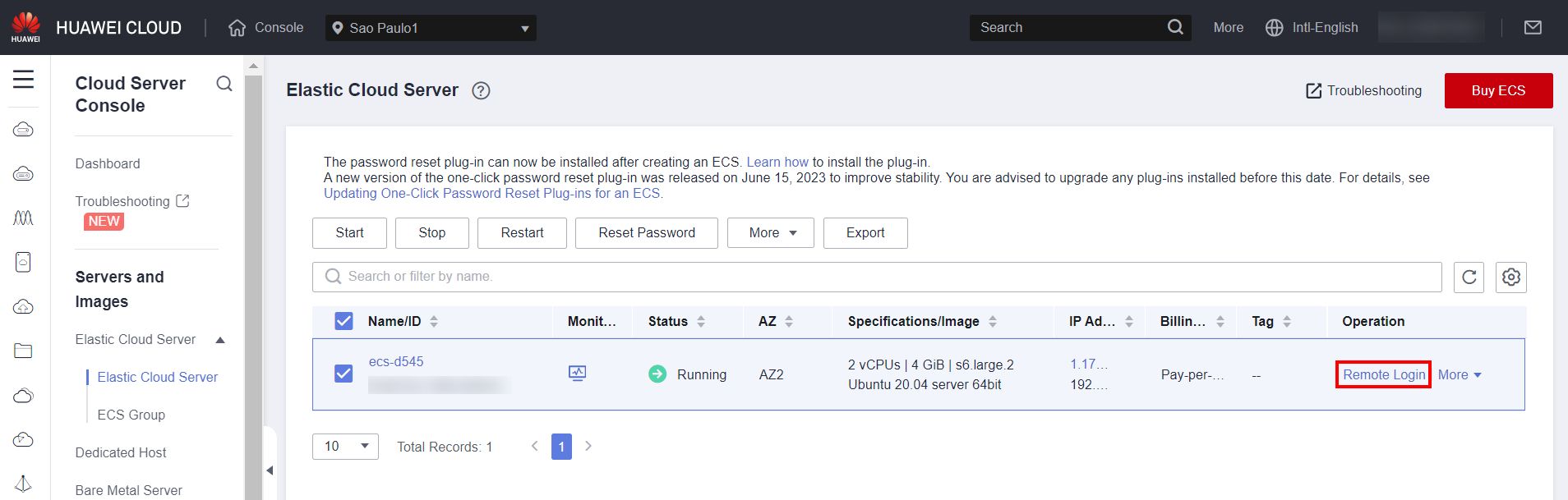Sort the table by Status column

[x=701, y=322]
